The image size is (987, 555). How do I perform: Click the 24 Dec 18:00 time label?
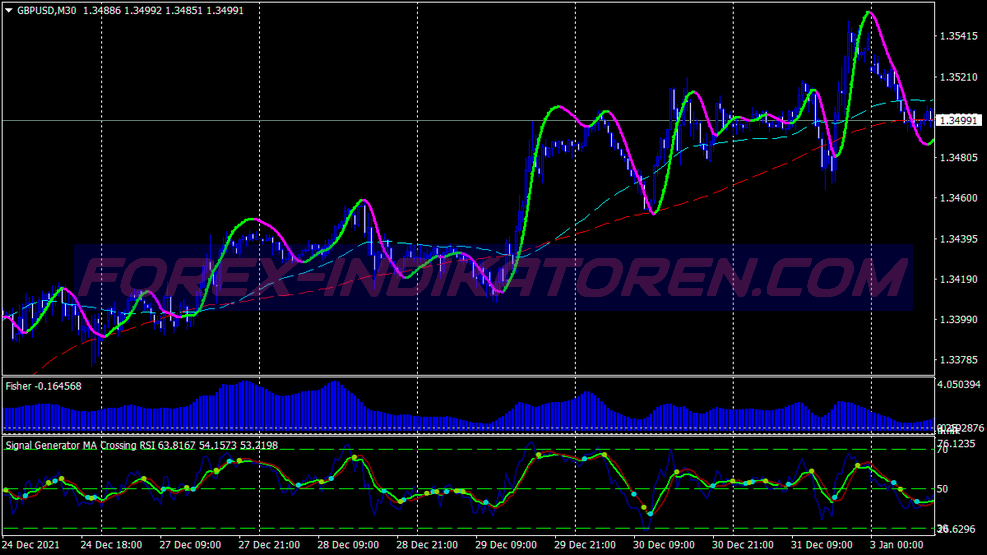(111, 545)
